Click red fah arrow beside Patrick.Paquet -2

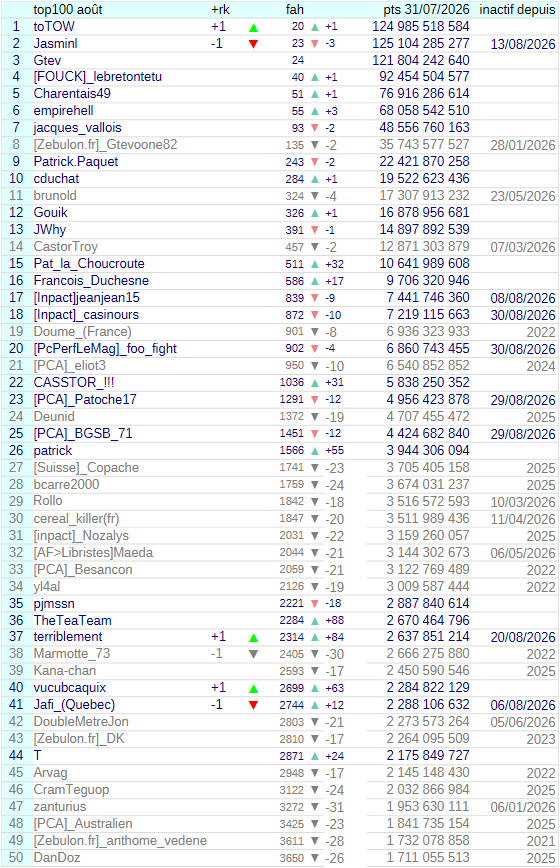[315, 162]
